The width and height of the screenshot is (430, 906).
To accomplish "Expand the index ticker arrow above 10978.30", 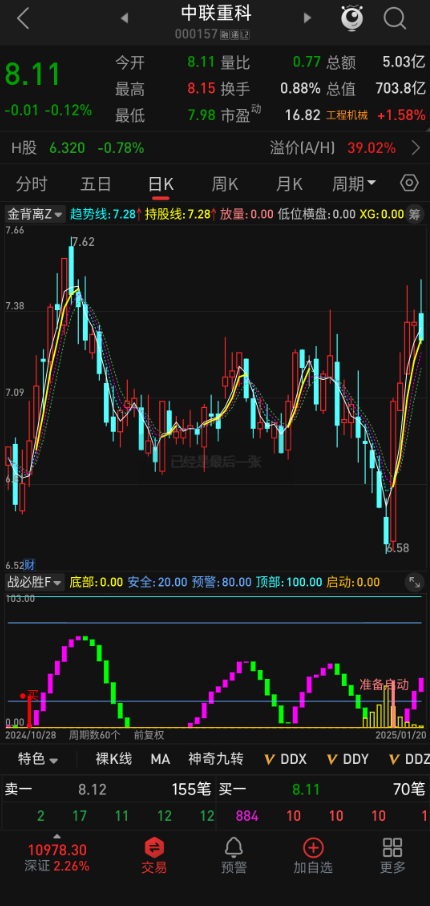I will (x=57, y=837).
